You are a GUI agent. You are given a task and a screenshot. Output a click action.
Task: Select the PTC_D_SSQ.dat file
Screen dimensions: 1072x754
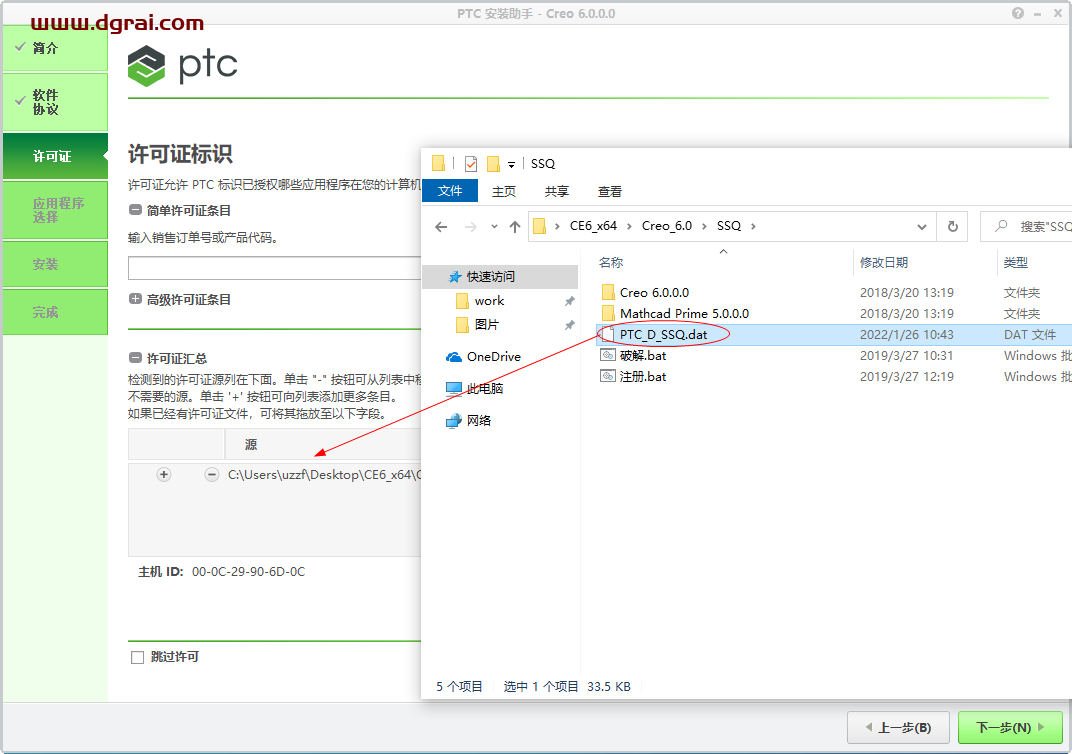point(663,334)
